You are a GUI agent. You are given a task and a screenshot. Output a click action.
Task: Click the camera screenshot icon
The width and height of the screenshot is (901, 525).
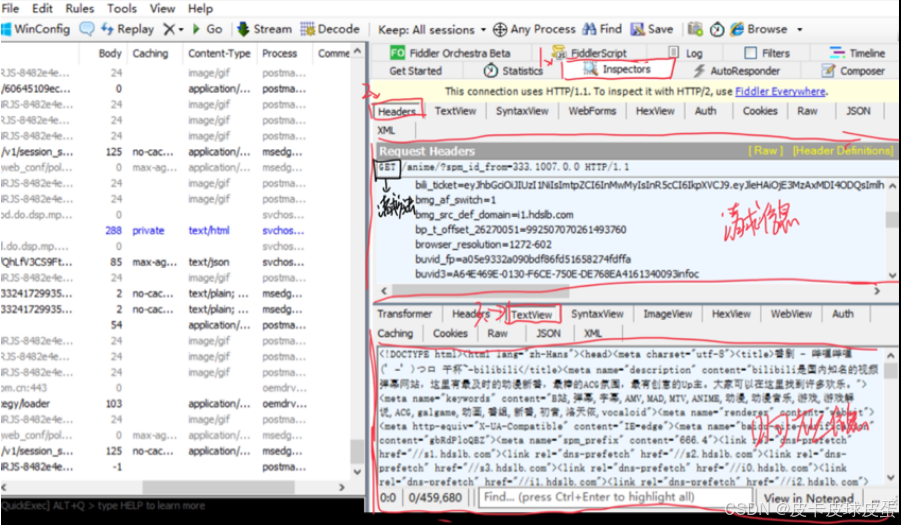[x=695, y=29]
